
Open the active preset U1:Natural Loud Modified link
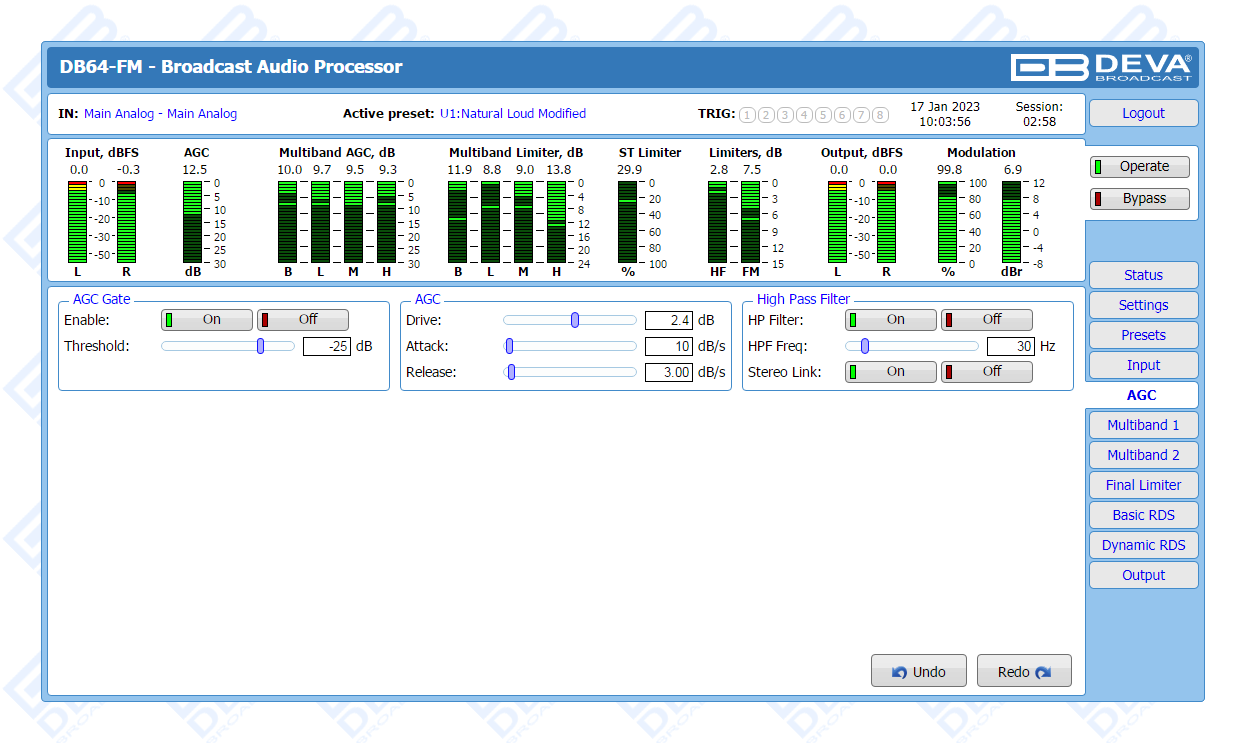tap(513, 114)
